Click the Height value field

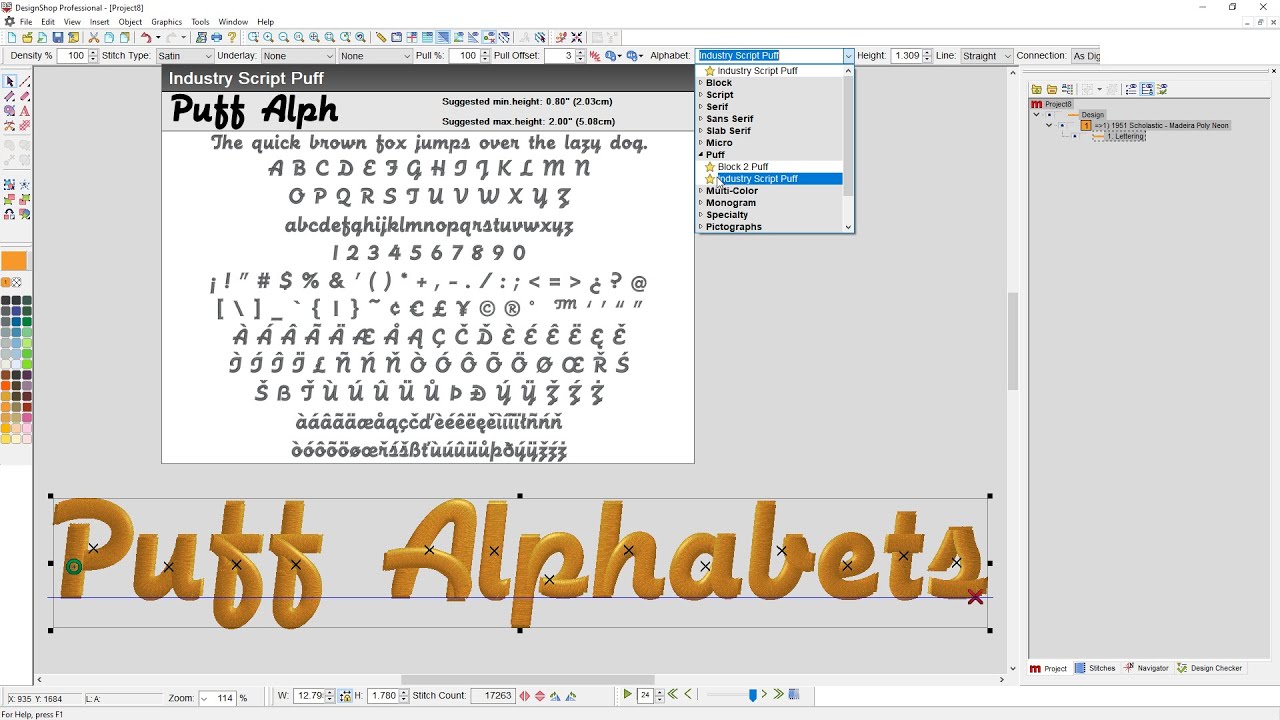[x=905, y=56]
